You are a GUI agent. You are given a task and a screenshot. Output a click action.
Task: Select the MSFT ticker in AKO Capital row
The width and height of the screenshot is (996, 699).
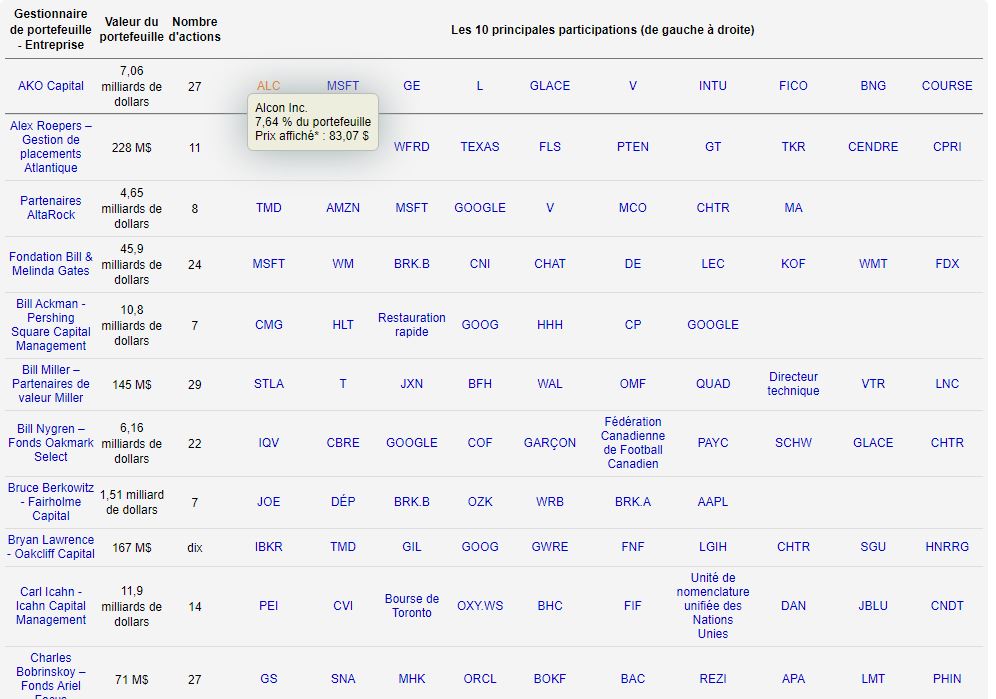[343, 86]
